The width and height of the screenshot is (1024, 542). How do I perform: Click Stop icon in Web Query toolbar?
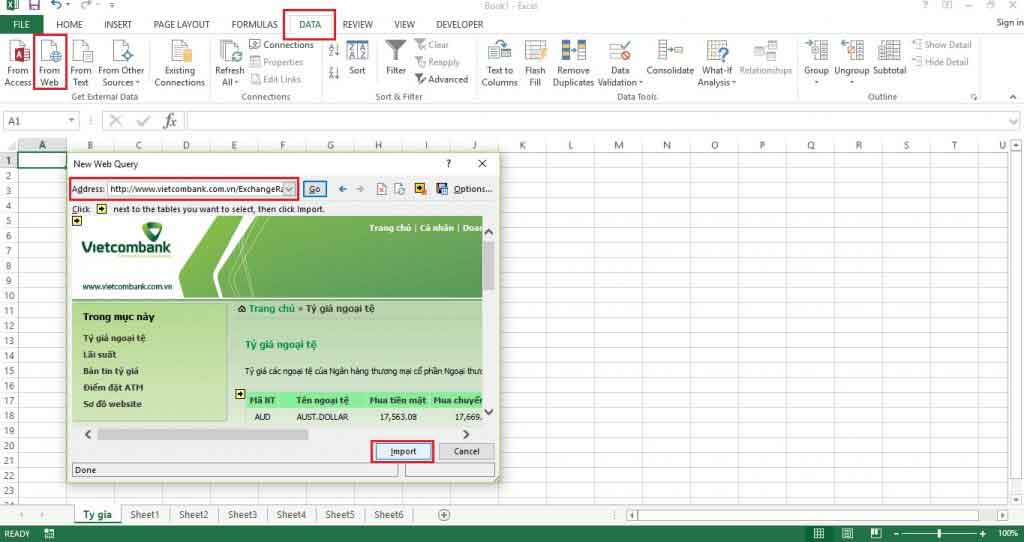coord(381,189)
